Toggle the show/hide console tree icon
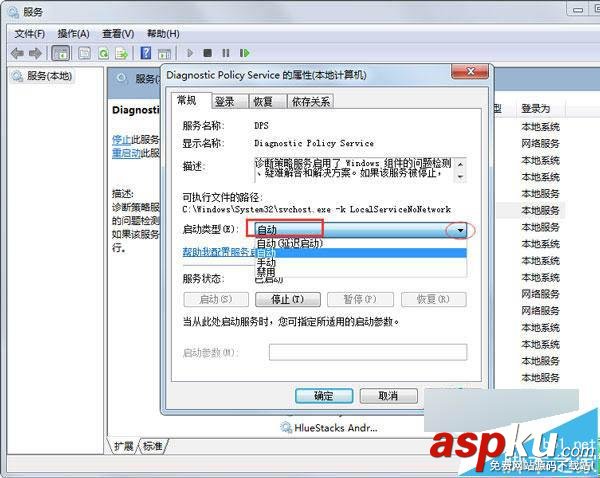Viewport: 600px width, 478px height. point(60,53)
